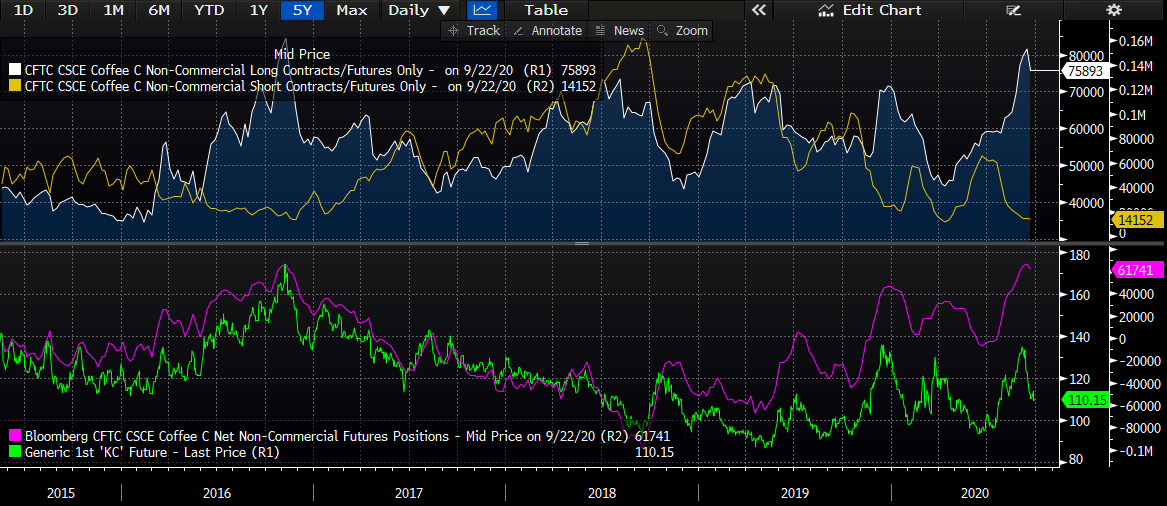Select the Annotate pencil tool
1167x506 pixels.
point(548,30)
